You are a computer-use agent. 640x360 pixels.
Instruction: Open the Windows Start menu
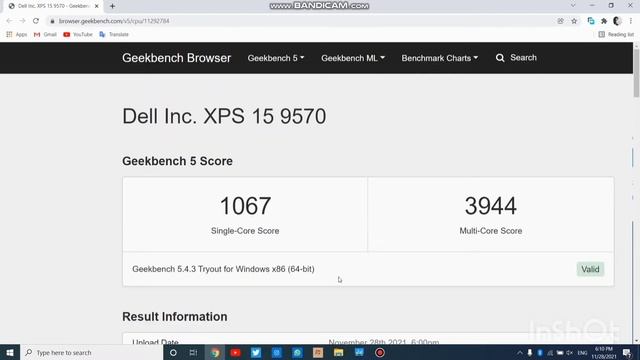(10, 352)
